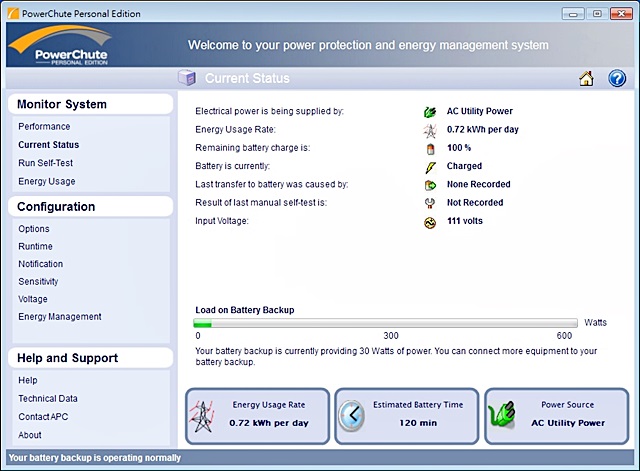Open Energy Usage page
The height and width of the screenshot is (471, 640).
47,181
